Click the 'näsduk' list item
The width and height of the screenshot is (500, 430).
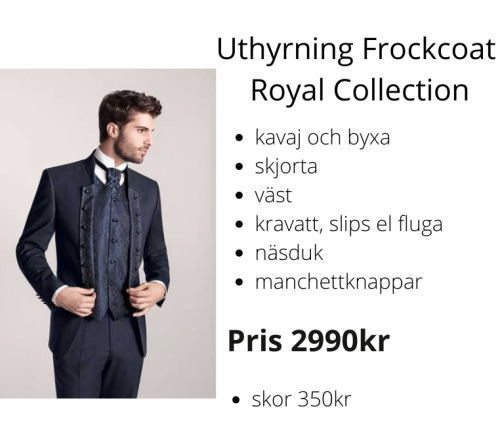pos(289,253)
